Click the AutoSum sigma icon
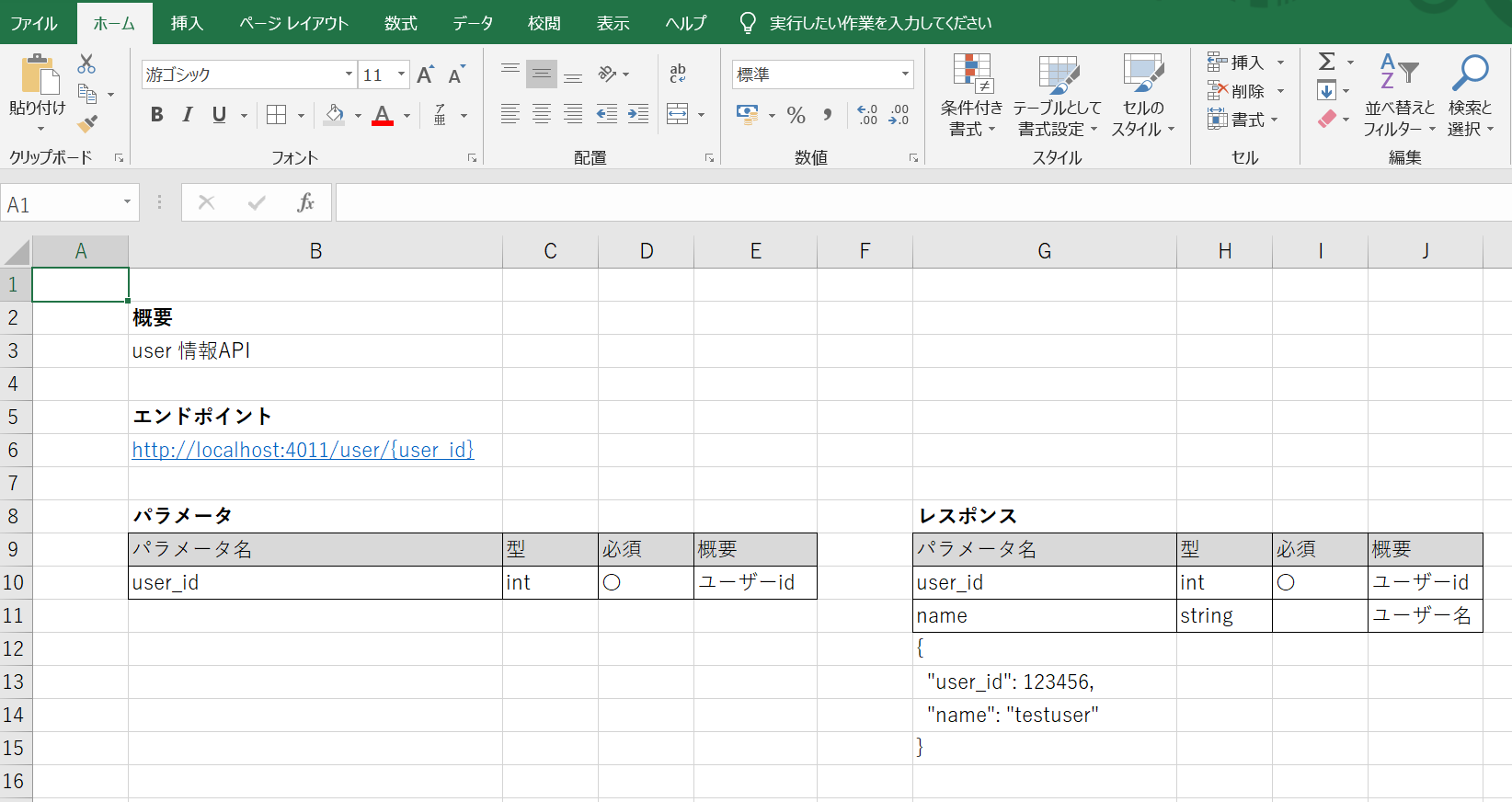The image size is (1512, 802). (1326, 62)
